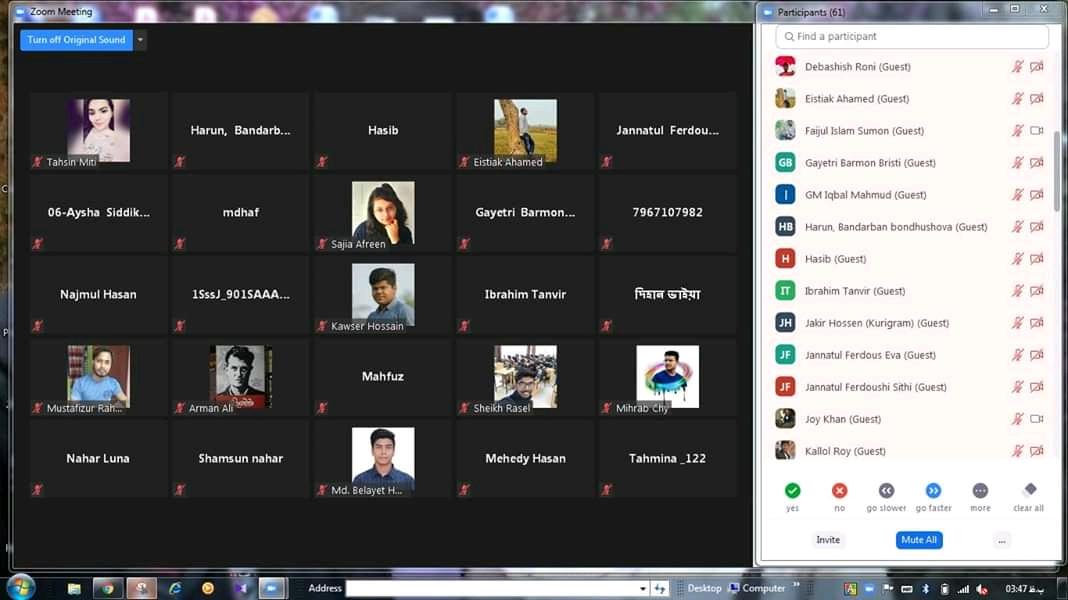This screenshot has height=600, width=1068.
Task: Click the red 'no' reaction icon
Action: pyautogui.click(x=839, y=490)
